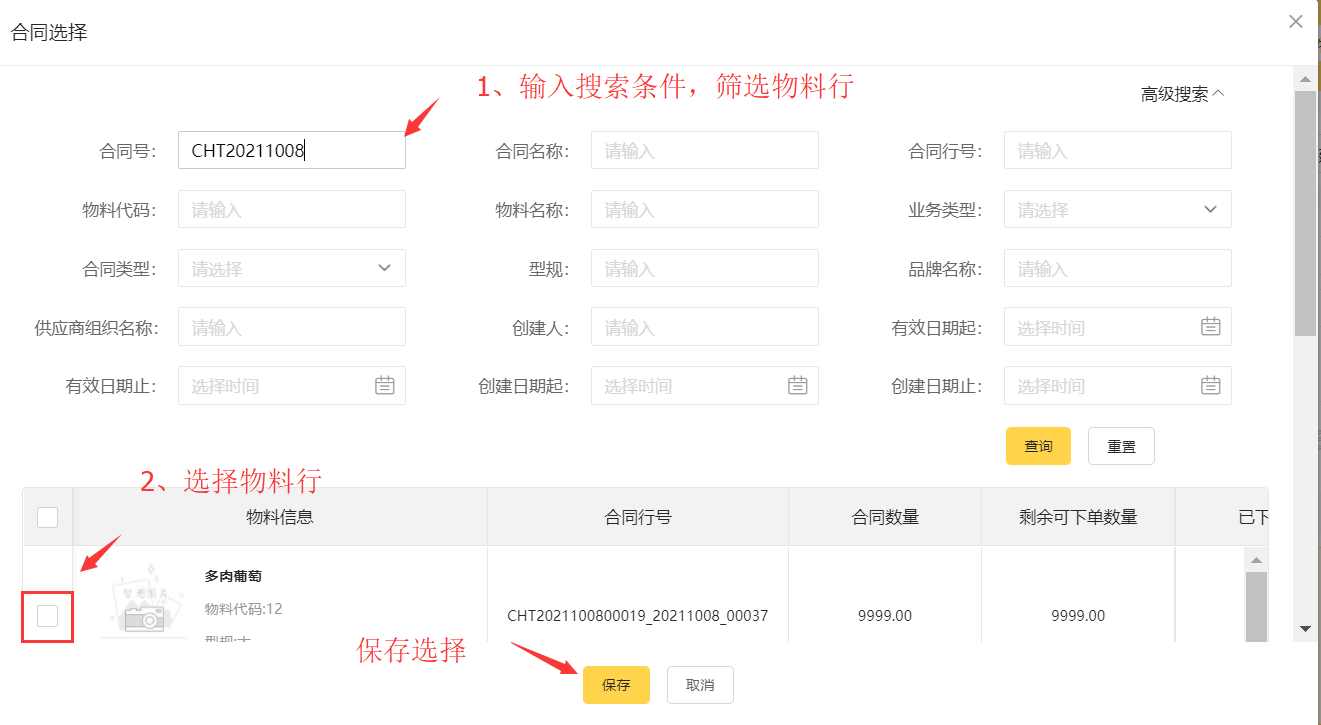Close the 合同选择 dialog with X
This screenshot has width=1321, height=725.
pos(1296,22)
